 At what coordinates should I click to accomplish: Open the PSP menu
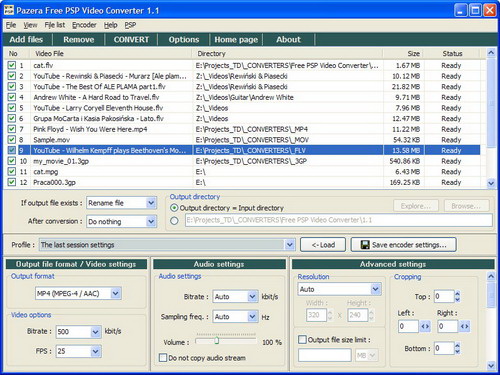tap(130, 25)
